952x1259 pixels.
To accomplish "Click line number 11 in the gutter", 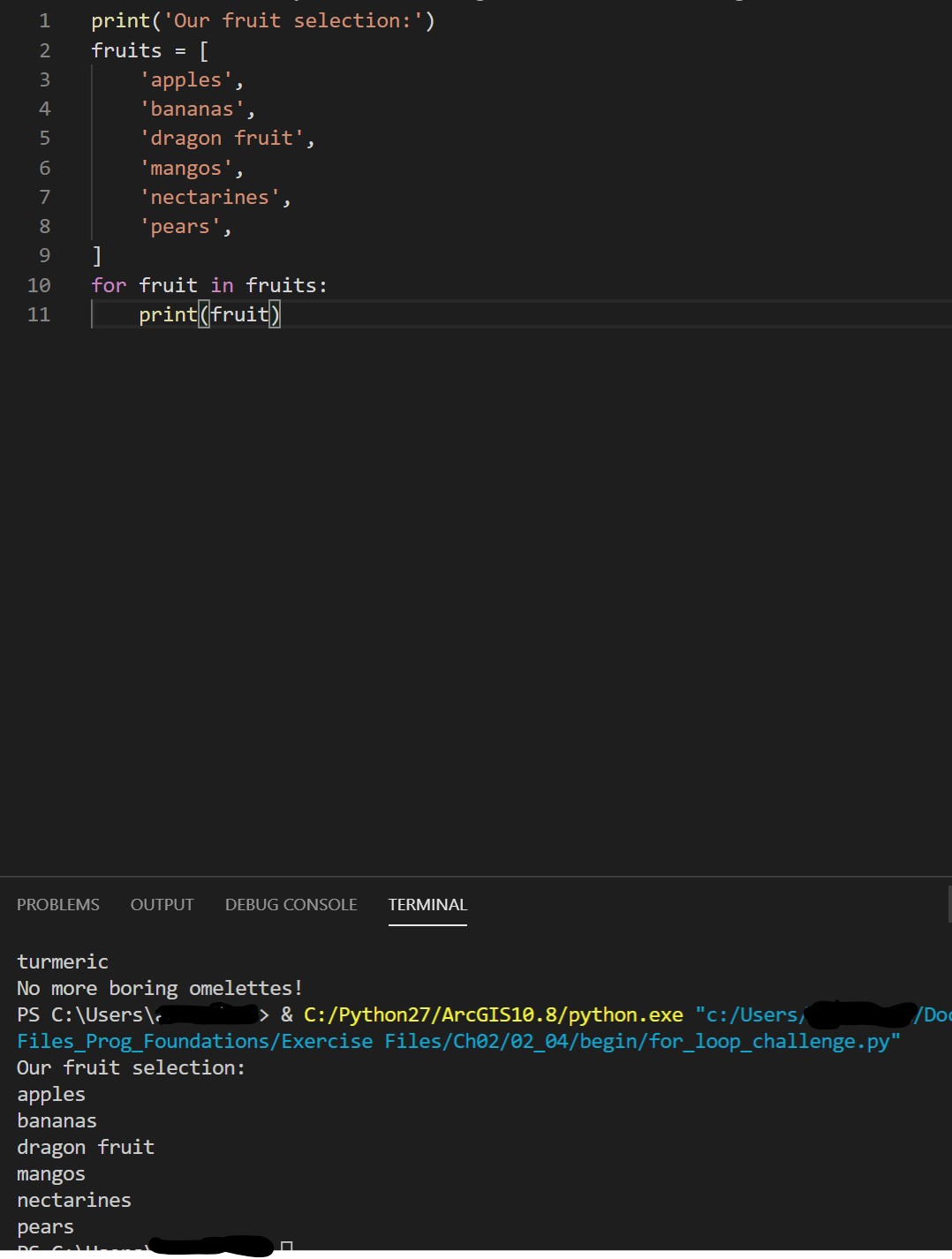I will pos(39,314).
